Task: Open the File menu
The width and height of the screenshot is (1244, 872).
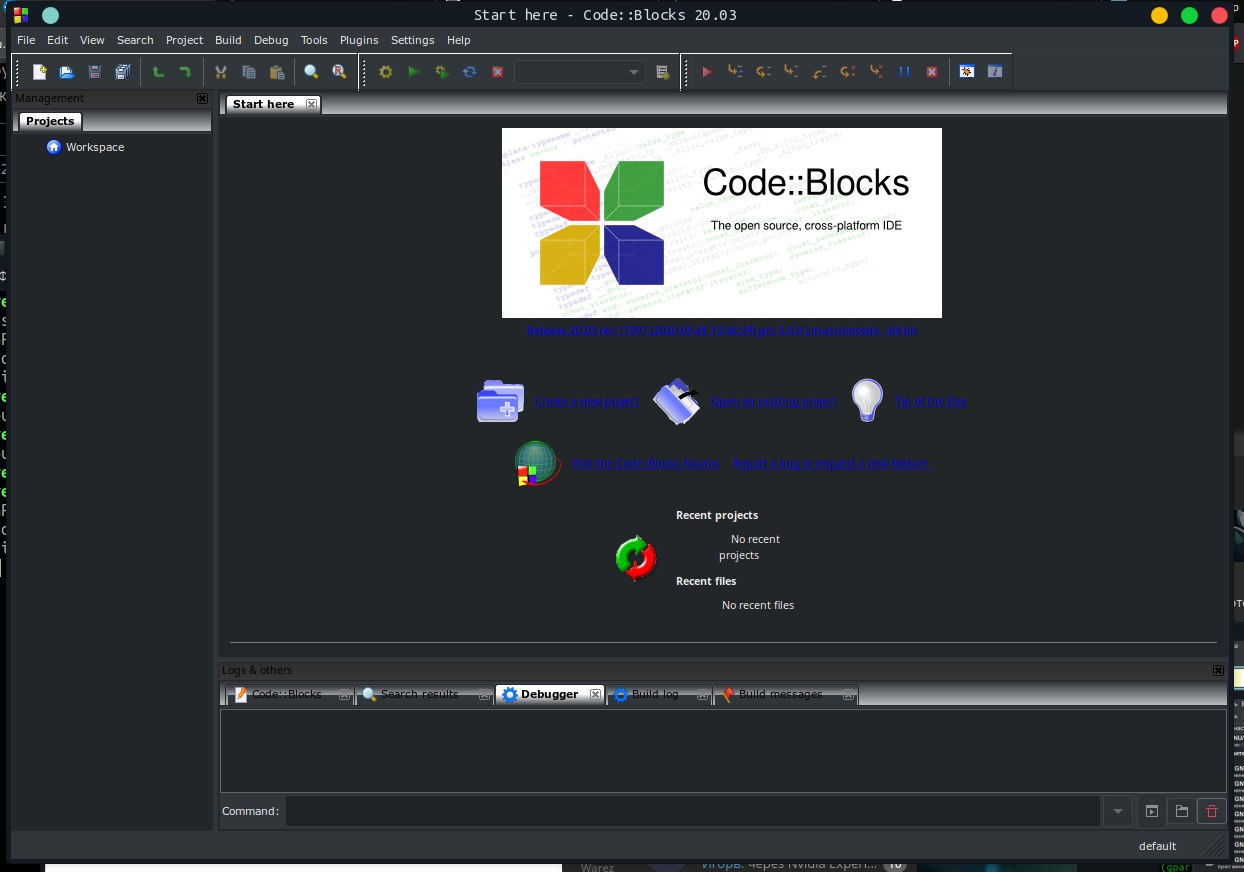Action: 26,40
